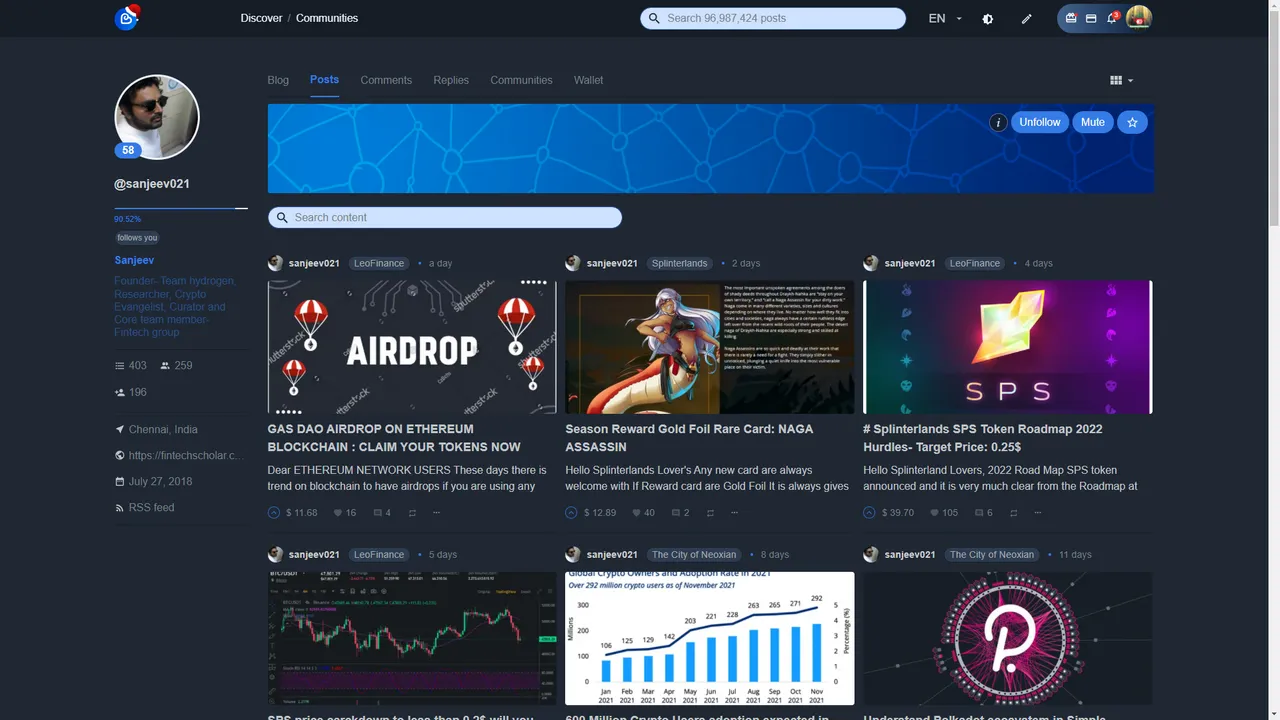Open likes count on SPS Token Roadmap post

[943, 512]
